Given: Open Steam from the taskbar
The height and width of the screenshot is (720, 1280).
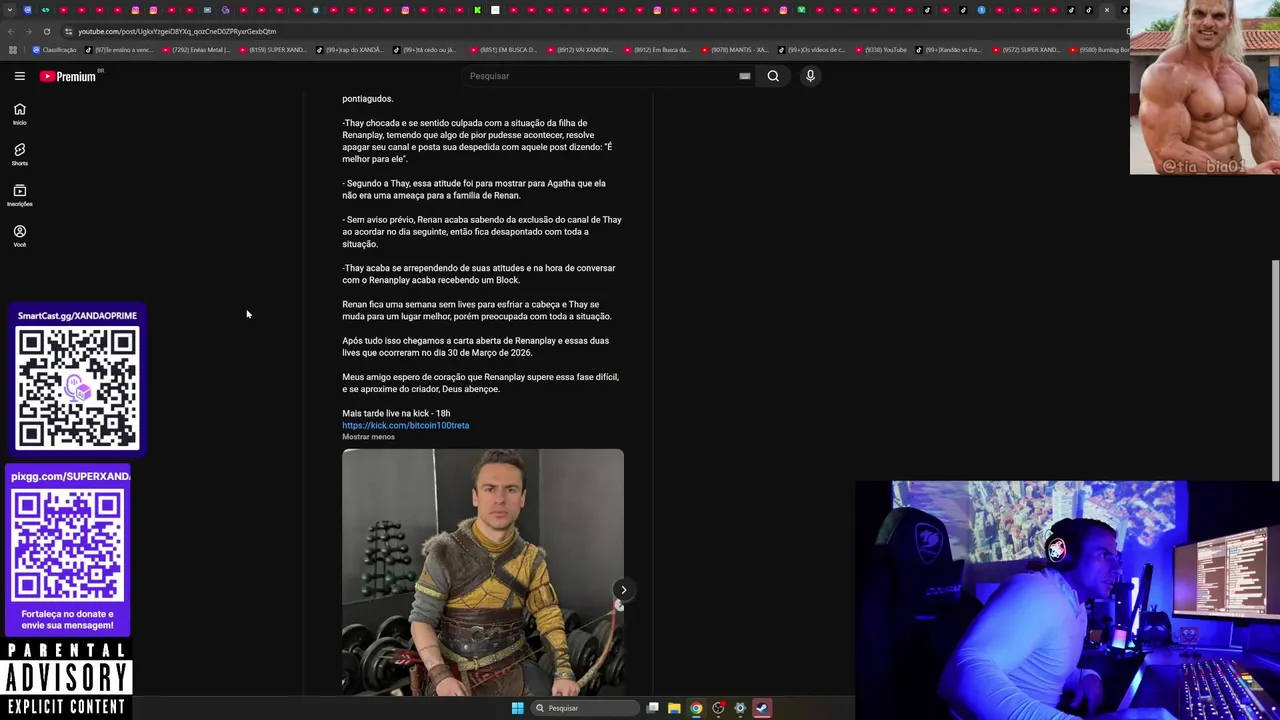Looking at the screenshot, I should (762, 708).
